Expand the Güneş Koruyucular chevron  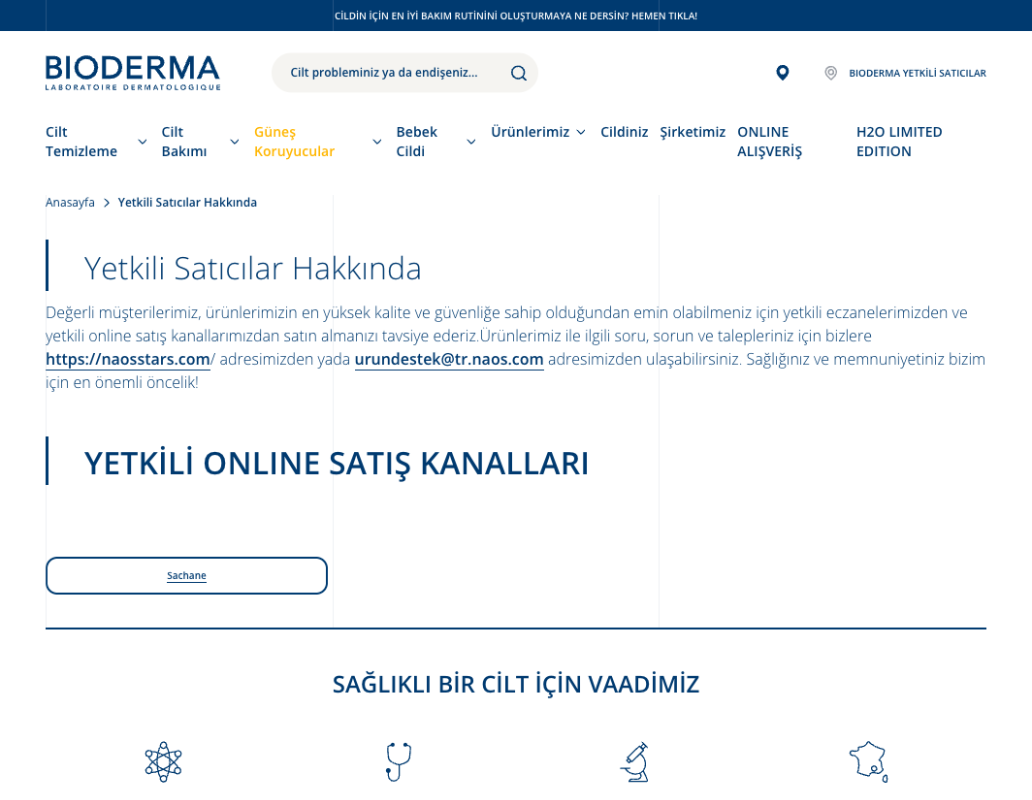coord(377,141)
